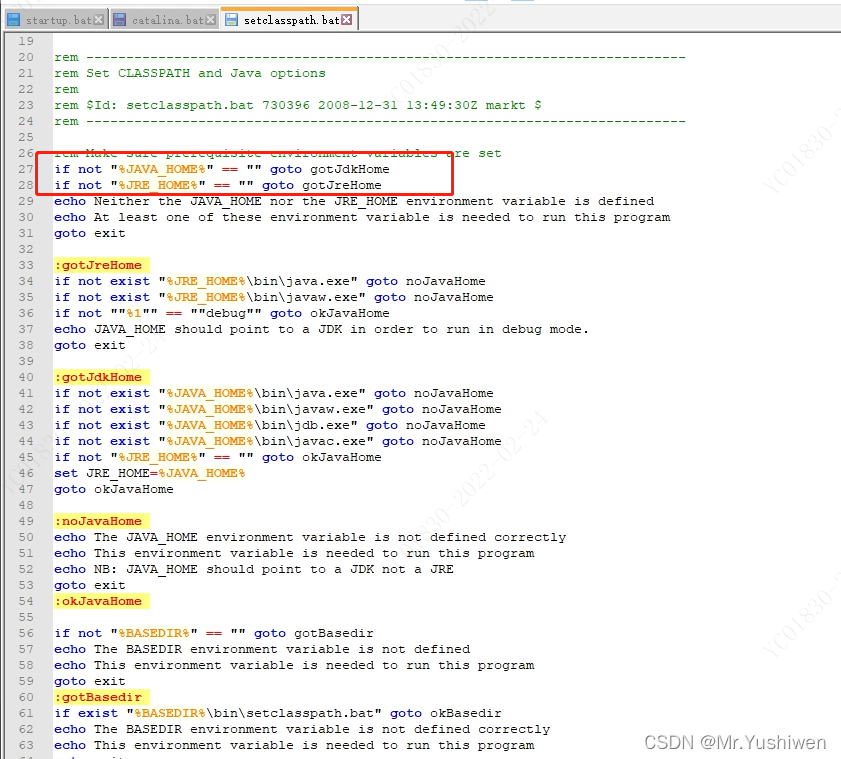Click the save icon on catalina.bat tab
This screenshot has width=841, height=759.
[x=120, y=20]
